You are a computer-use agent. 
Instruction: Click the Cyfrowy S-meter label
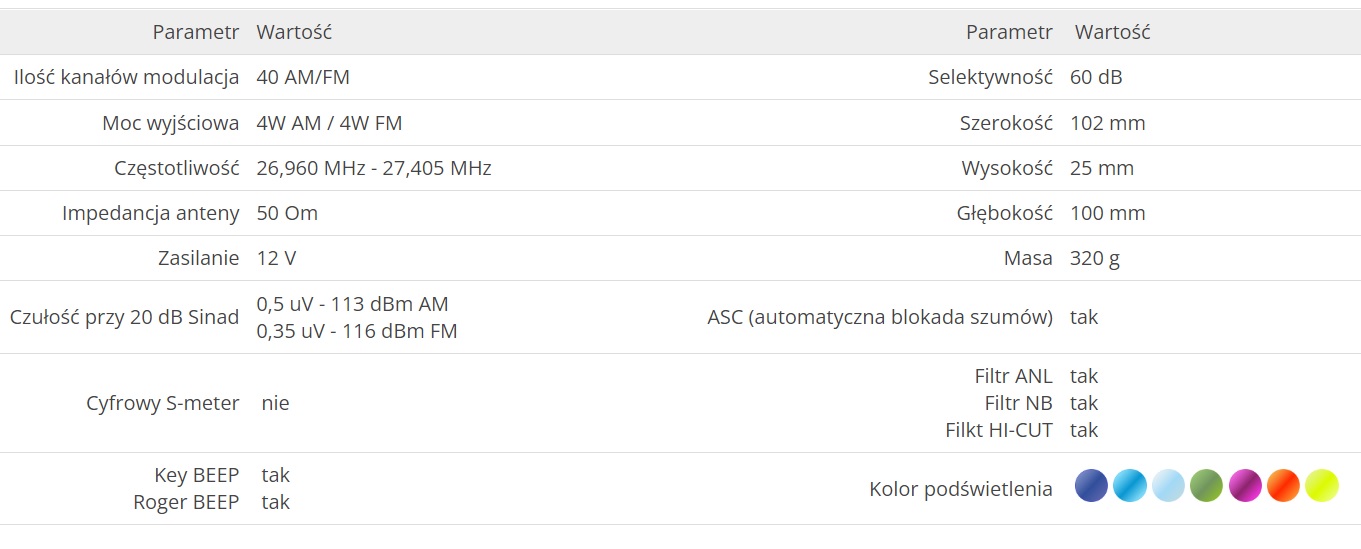[x=163, y=403]
